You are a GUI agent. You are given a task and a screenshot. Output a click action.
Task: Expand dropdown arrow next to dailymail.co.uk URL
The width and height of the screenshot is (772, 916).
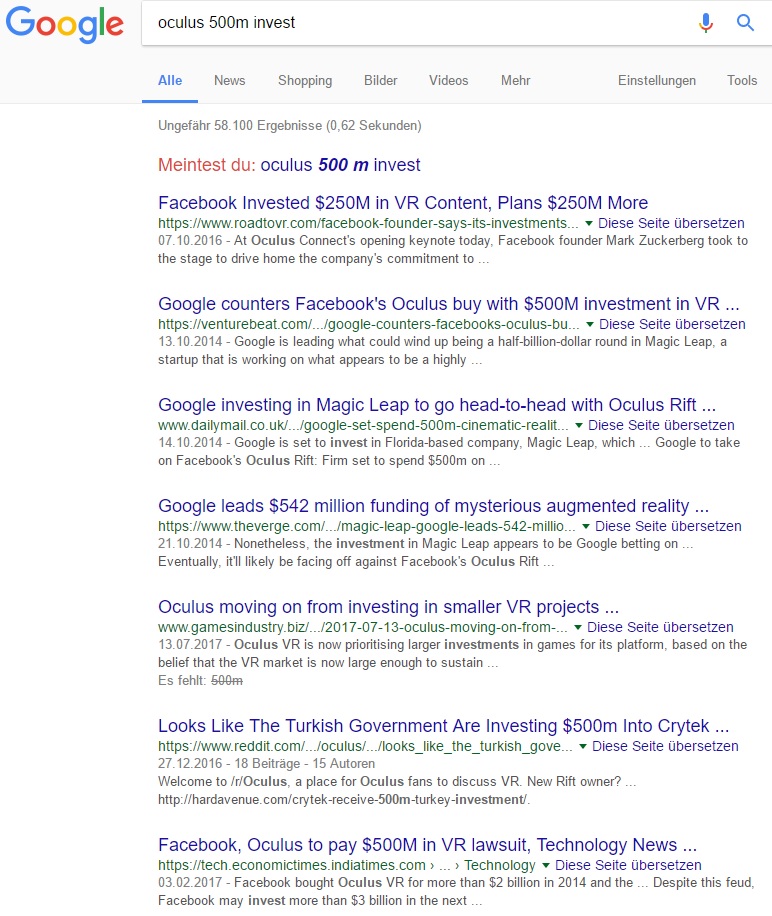coord(579,426)
